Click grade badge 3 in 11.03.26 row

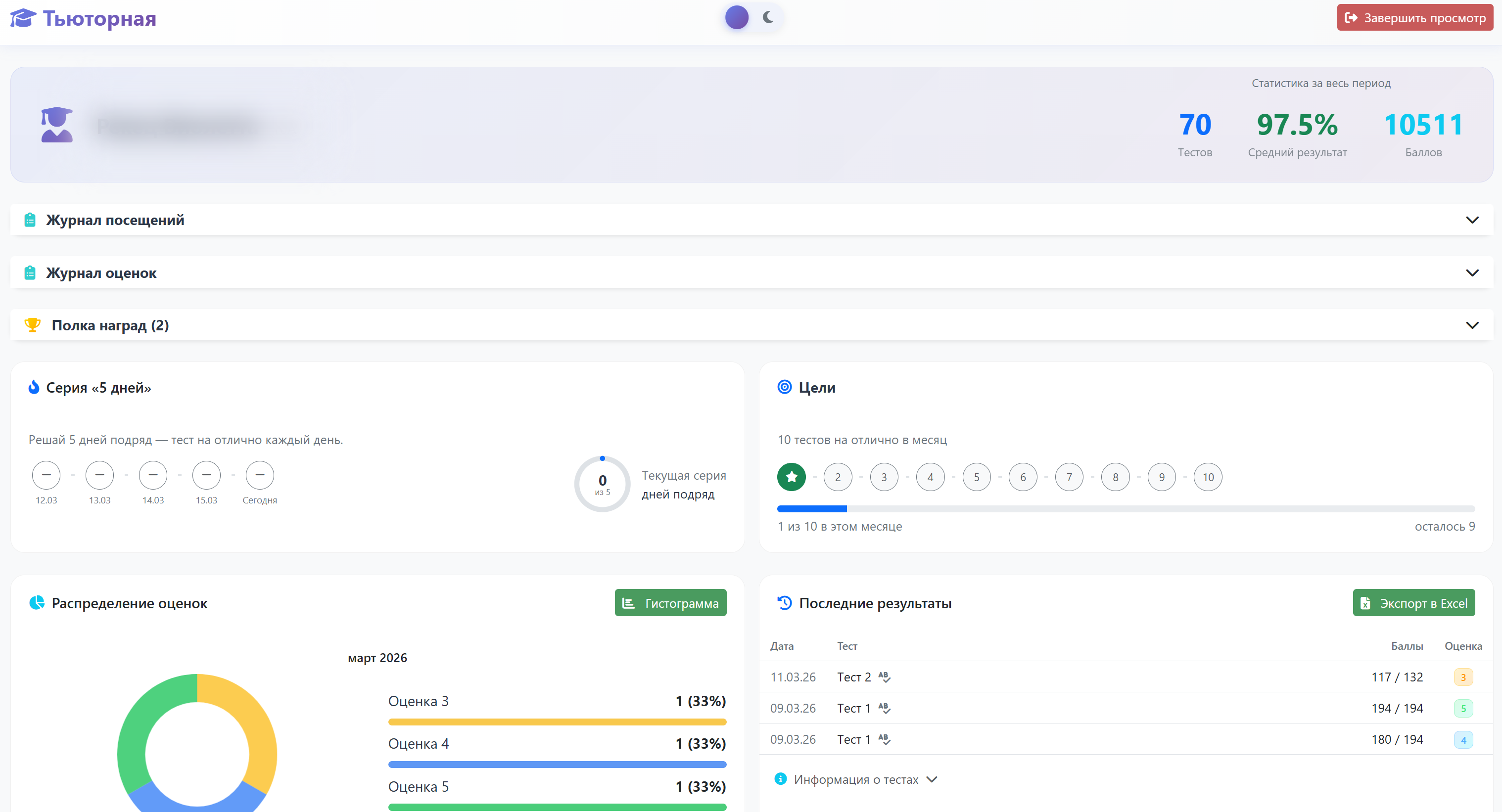click(1463, 677)
